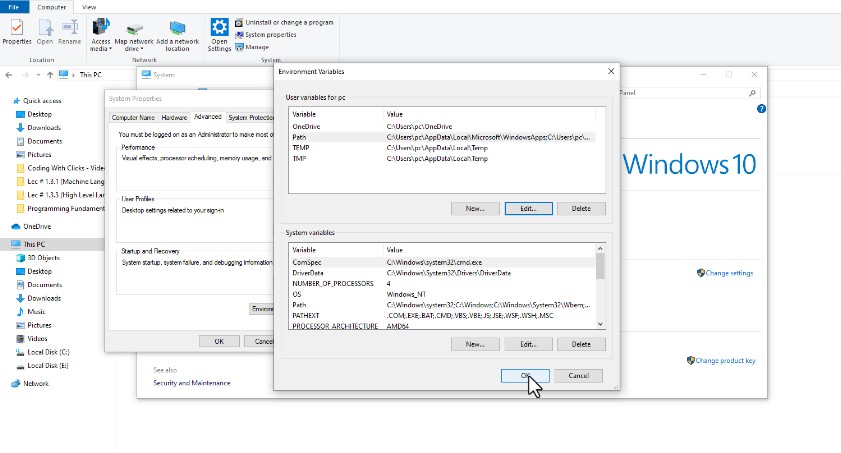Click Edit under user variables

(x=528, y=209)
